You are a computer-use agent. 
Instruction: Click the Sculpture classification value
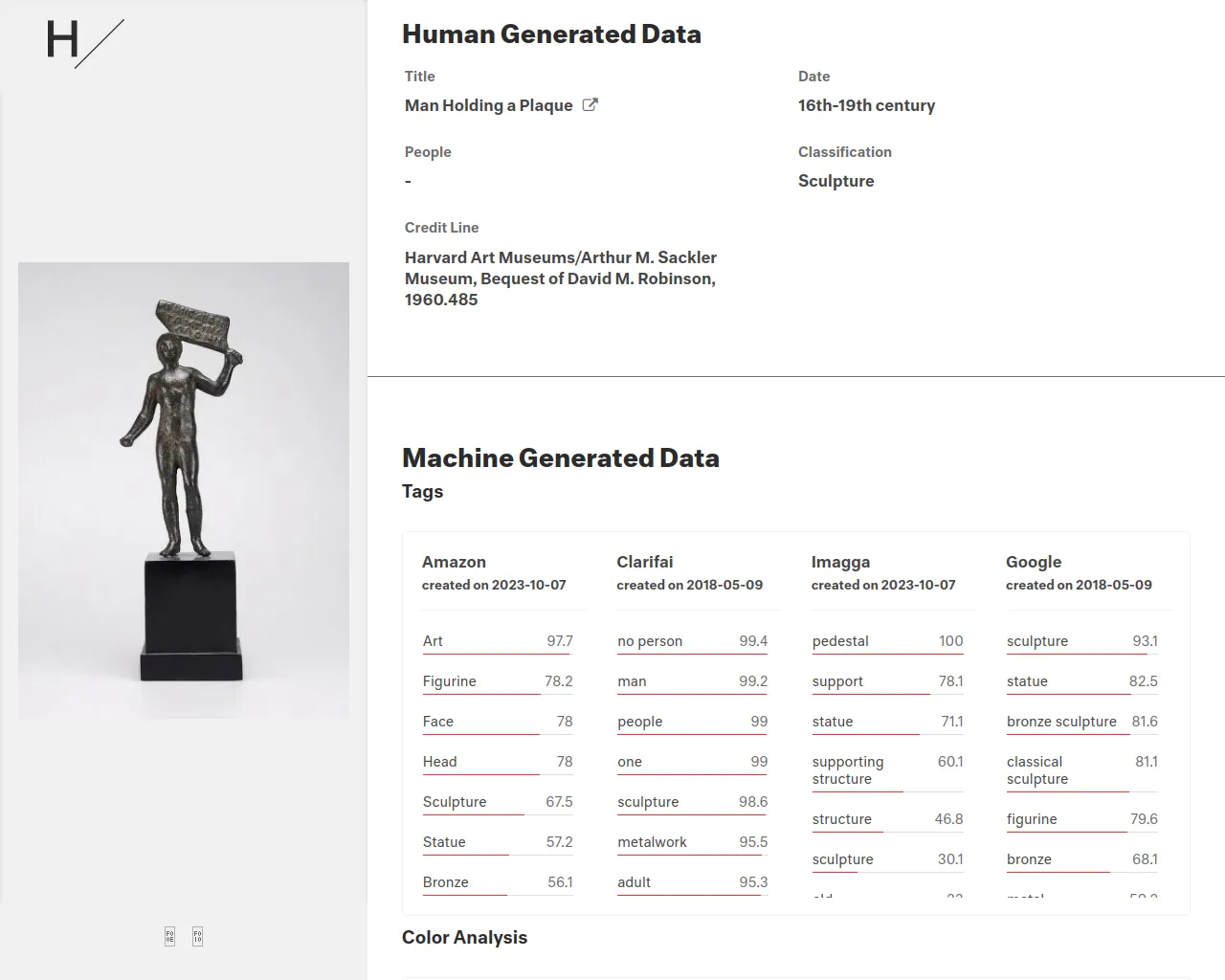(x=835, y=181)
